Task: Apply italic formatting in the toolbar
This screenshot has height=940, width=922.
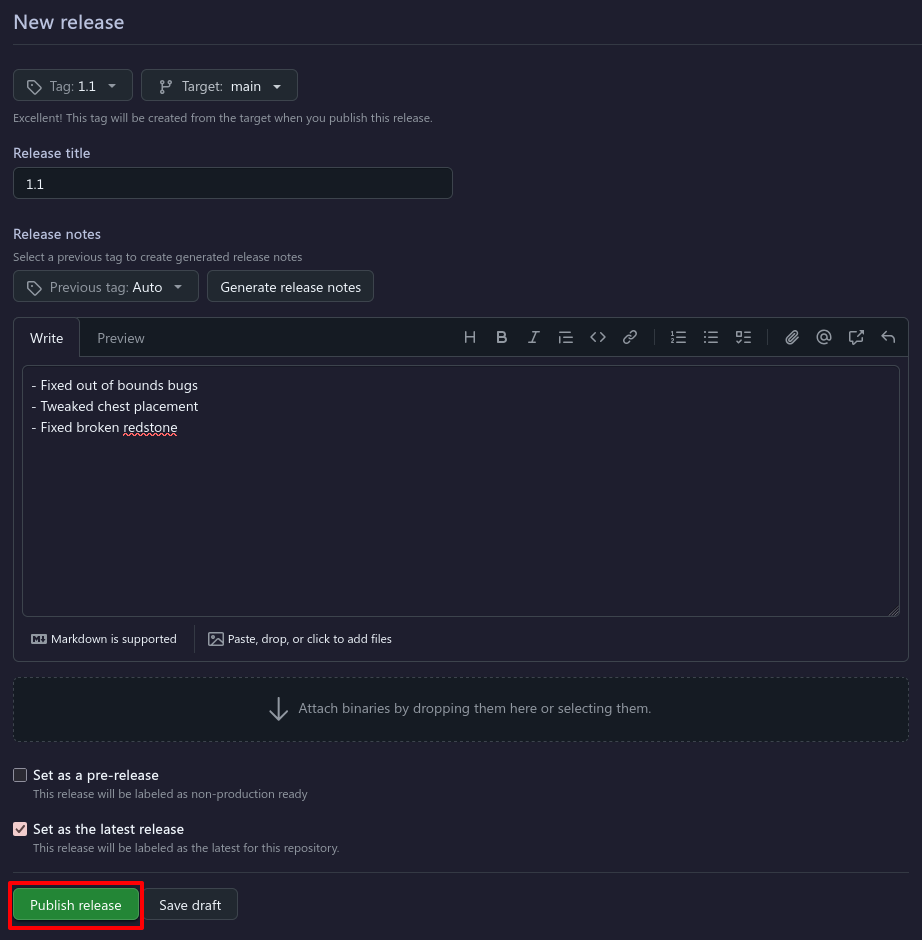Action: (534, 338)
